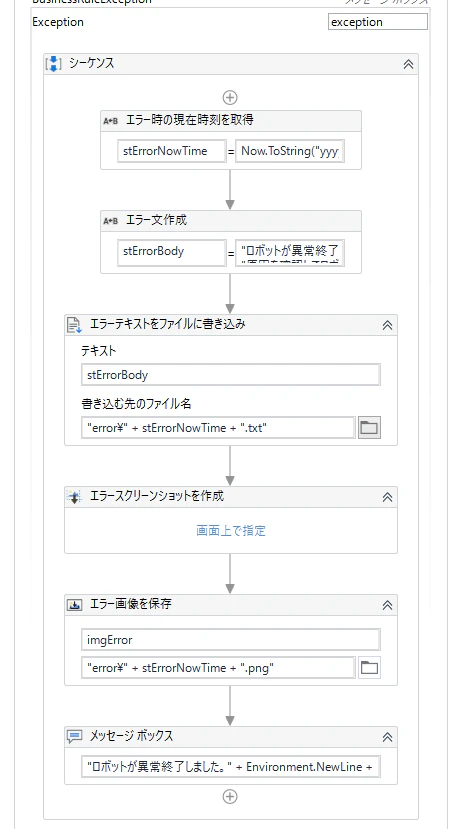Click the exception name field
462x829 pixels.
click(377, 22)
